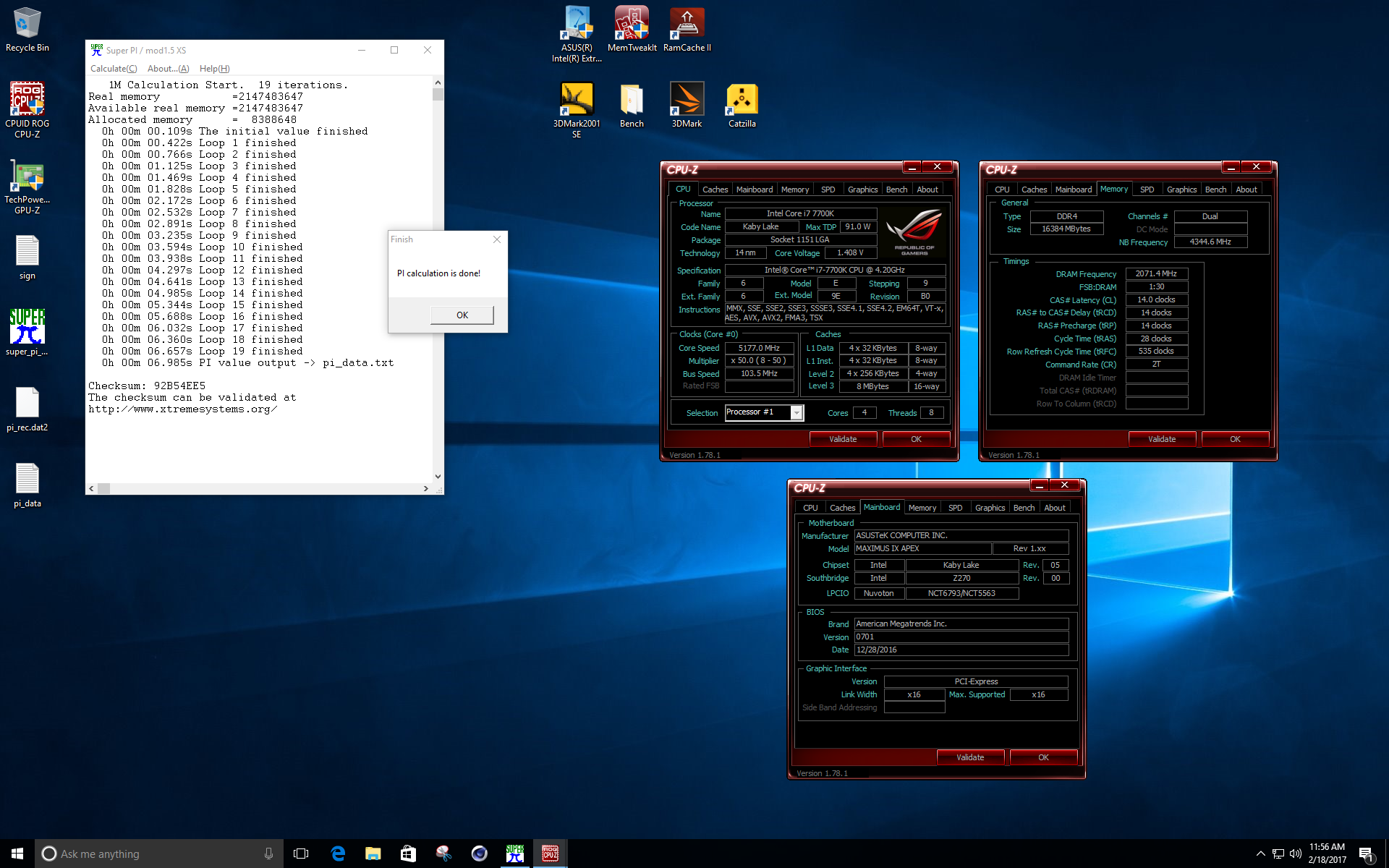The width and height of the screenshot is (1389, 868).
Task: Click Super PI horizontal scrollbar right arrow
Action: pos(425,489)
